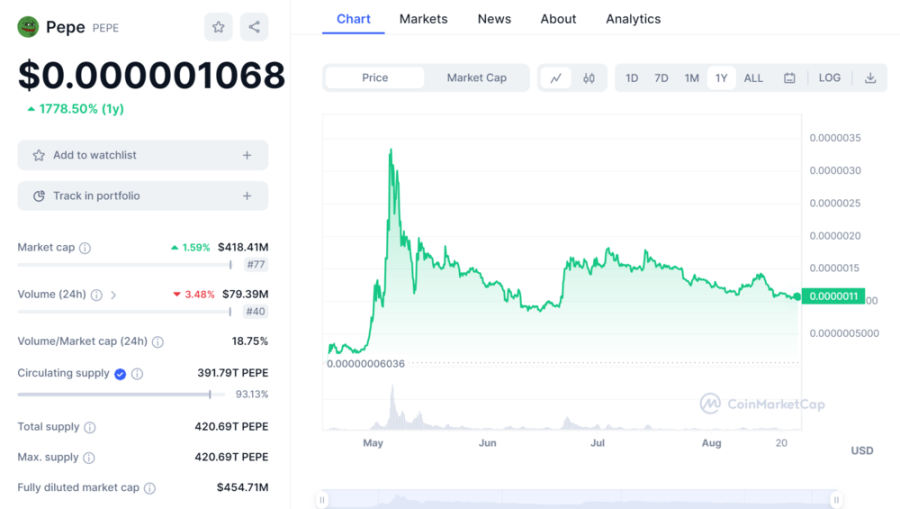This screenshot has width=900, height=509.
Task: Click the 1778.50% (1y) change text
Action: (x=82, y=109)
